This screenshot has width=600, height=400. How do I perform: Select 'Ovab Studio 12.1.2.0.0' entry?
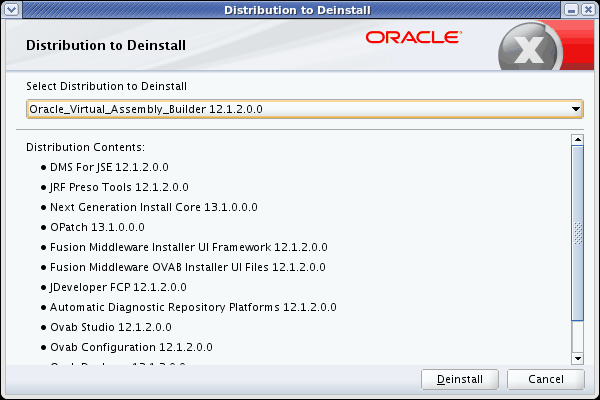coord(111,327)
